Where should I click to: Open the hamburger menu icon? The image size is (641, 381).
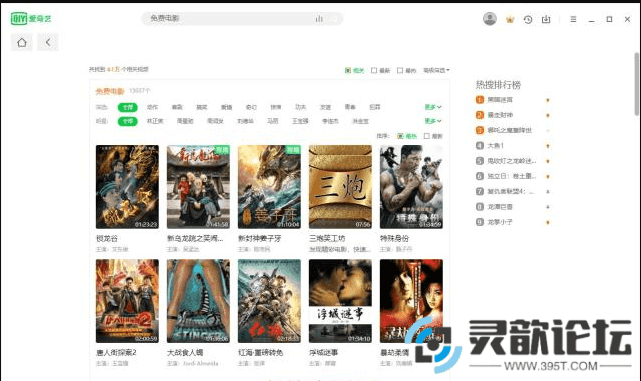(x=574, y=19)
